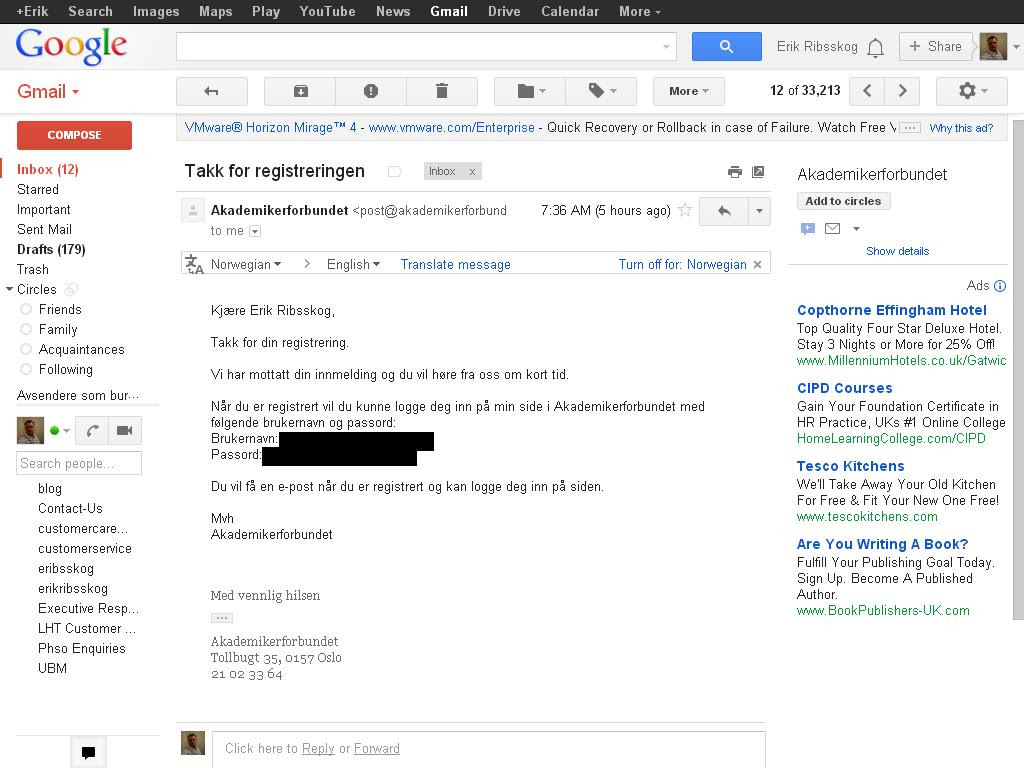Open Starred folder

(38, 189)
